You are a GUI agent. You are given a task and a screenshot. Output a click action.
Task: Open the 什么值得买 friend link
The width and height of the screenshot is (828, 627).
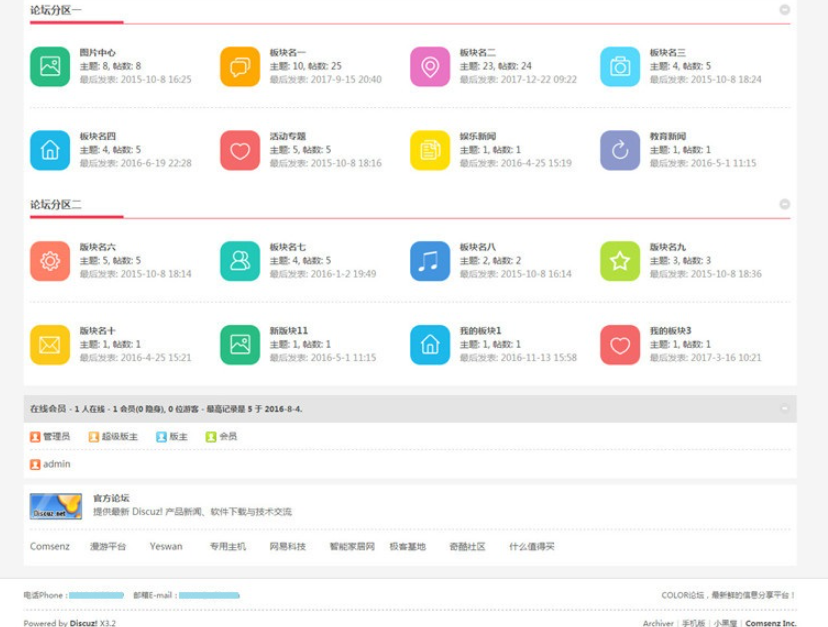[531, 547]
